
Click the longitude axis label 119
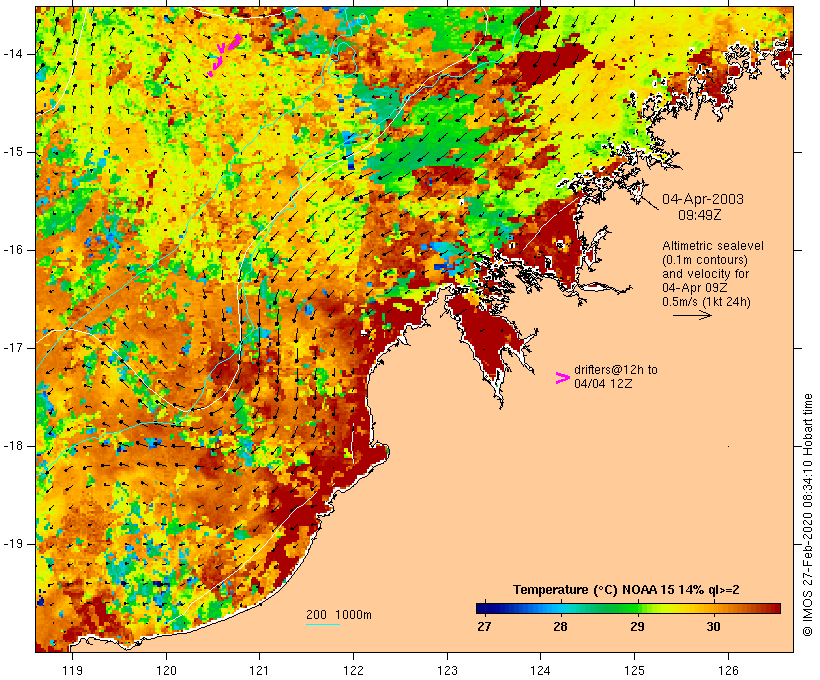72,671
